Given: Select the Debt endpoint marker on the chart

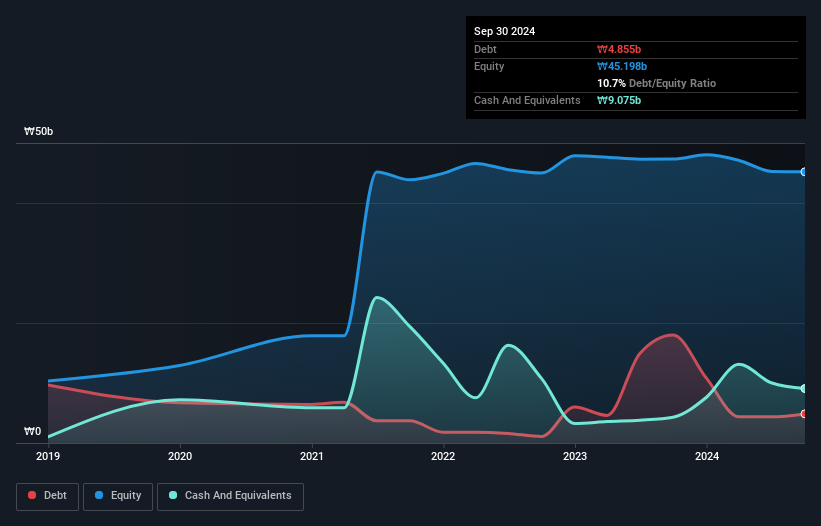Looking at the screenshot, I should point(804,414).
